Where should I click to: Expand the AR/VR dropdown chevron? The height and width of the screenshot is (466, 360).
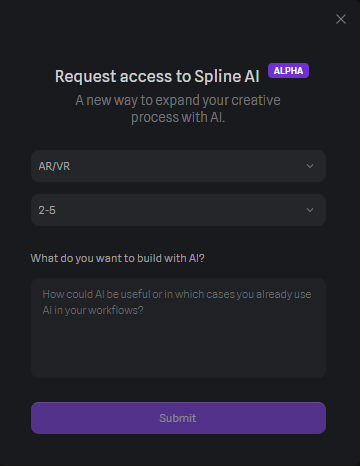(310, 166)
